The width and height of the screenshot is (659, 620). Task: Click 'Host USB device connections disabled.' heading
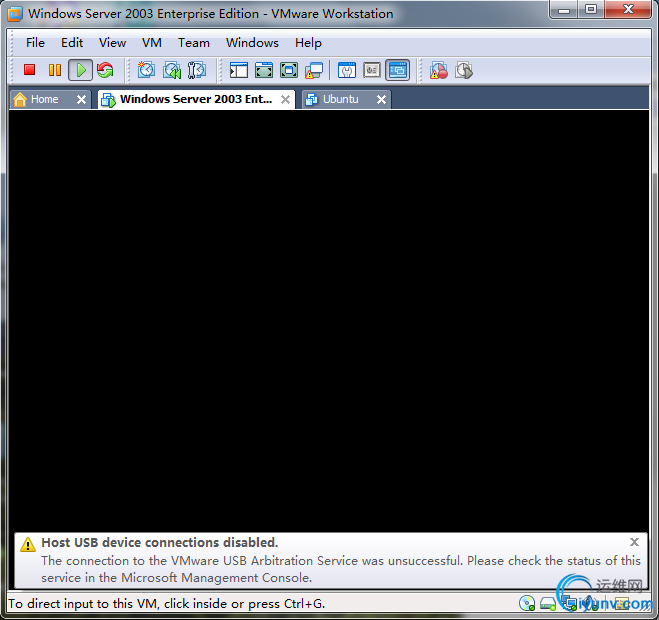click(160, 543)
